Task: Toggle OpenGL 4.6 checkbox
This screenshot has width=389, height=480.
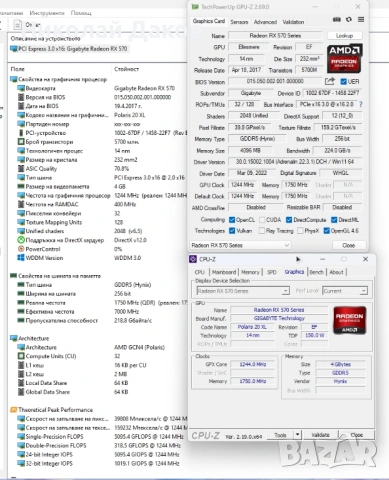Action: (x=327, y=231)
